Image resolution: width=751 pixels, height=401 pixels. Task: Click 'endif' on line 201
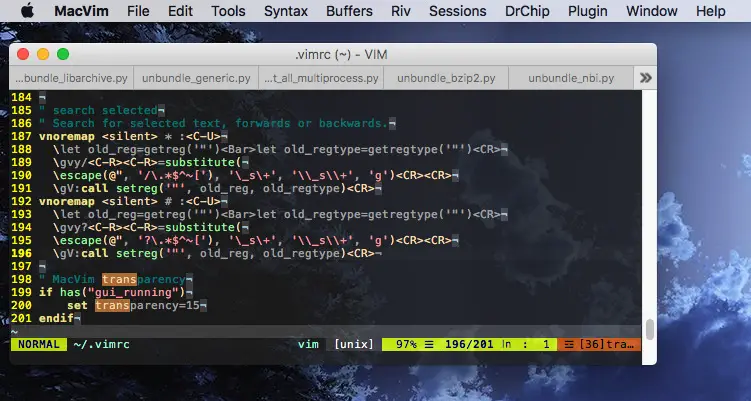[x=56, y=318]
